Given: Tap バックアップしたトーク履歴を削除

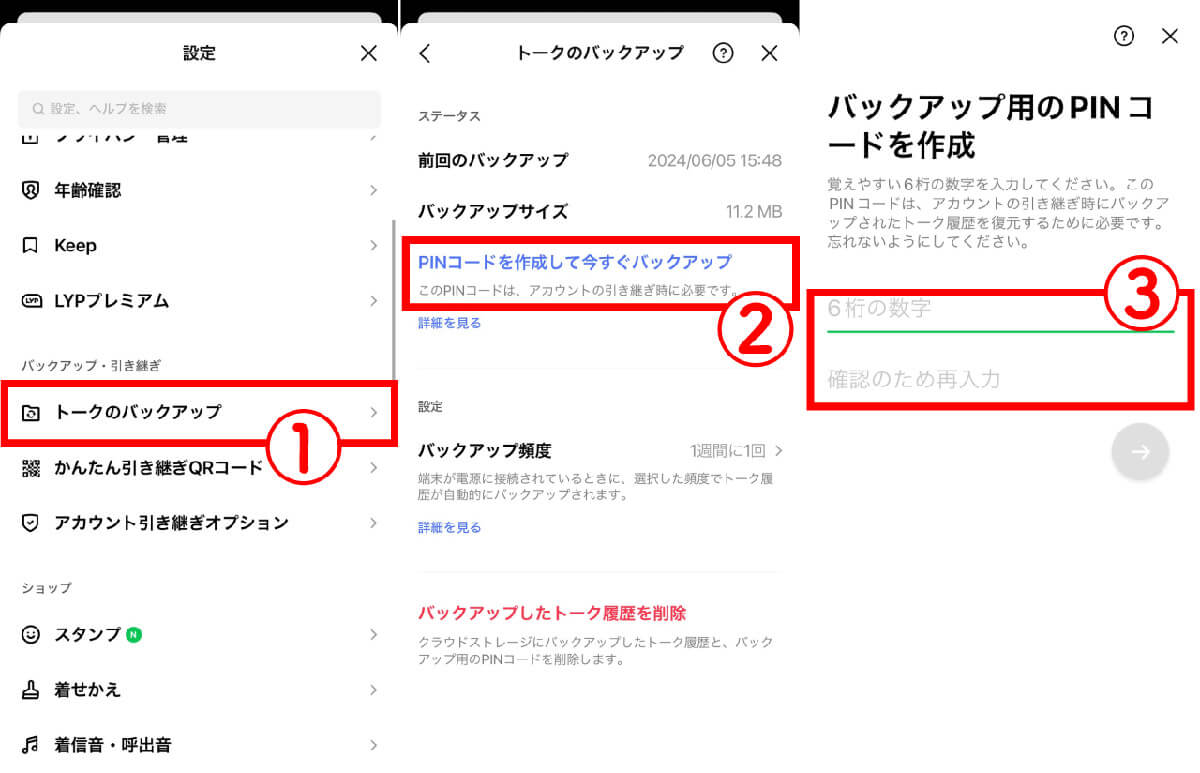Looking at the screenshot, I should point(551,613).
